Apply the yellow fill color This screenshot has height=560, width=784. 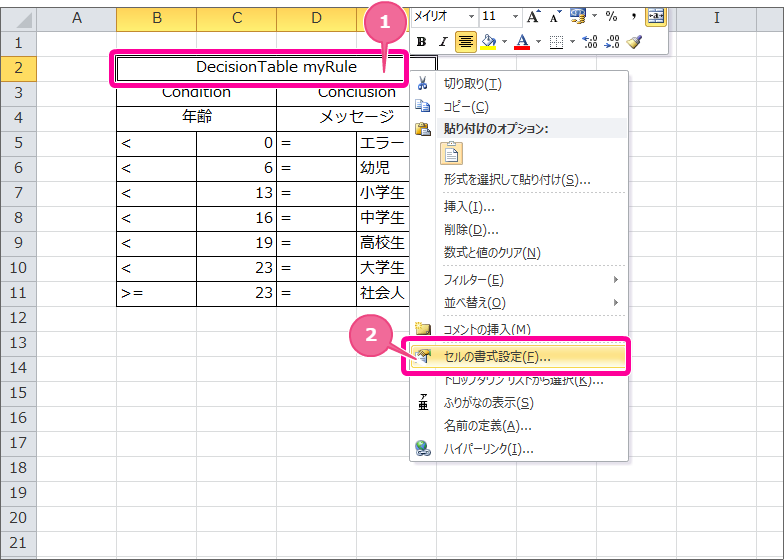point(488,41)
